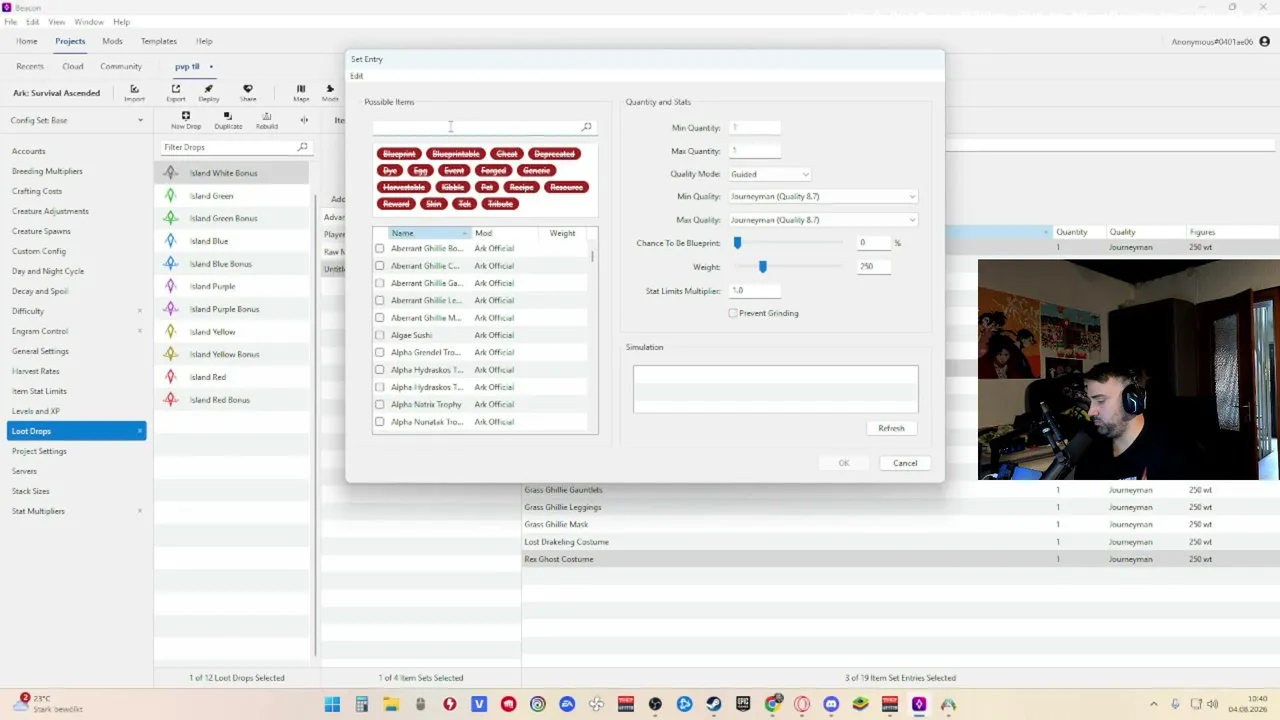Check the Aberrant Ghillie Le... item
The height and width of the screenshot is (720, 1280).
click(x=379, y=300)
